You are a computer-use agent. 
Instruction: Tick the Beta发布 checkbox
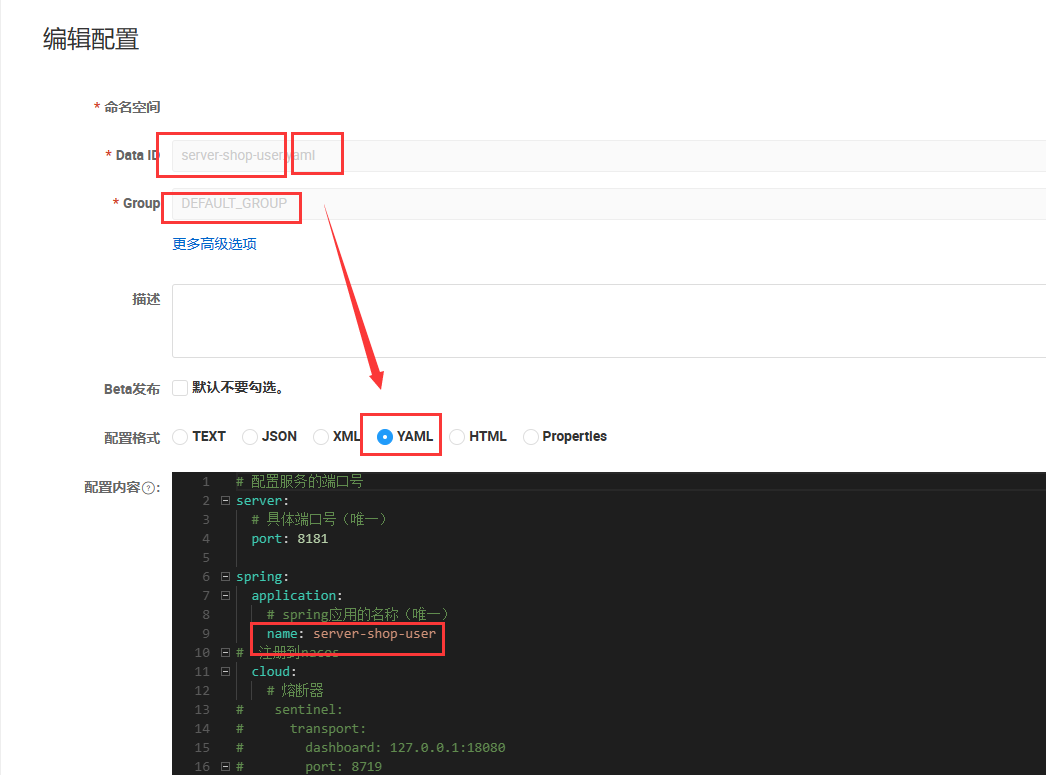pos(180,388)
